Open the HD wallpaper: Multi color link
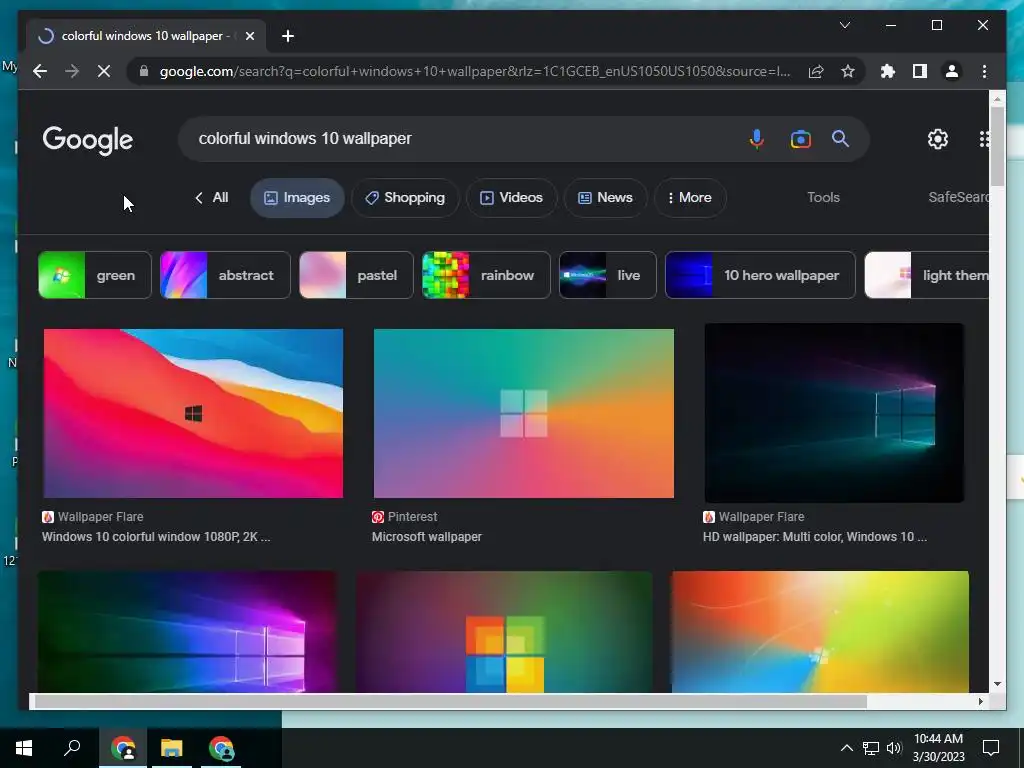 tap(814, 537)
